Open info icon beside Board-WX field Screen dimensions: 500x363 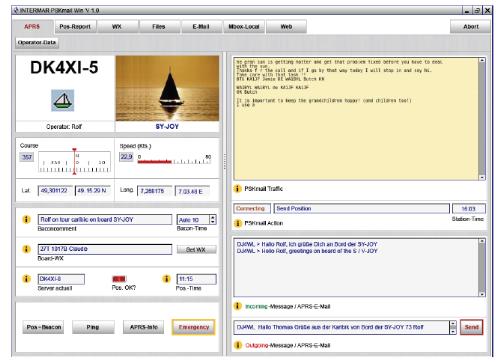click(x=26, y=249)
